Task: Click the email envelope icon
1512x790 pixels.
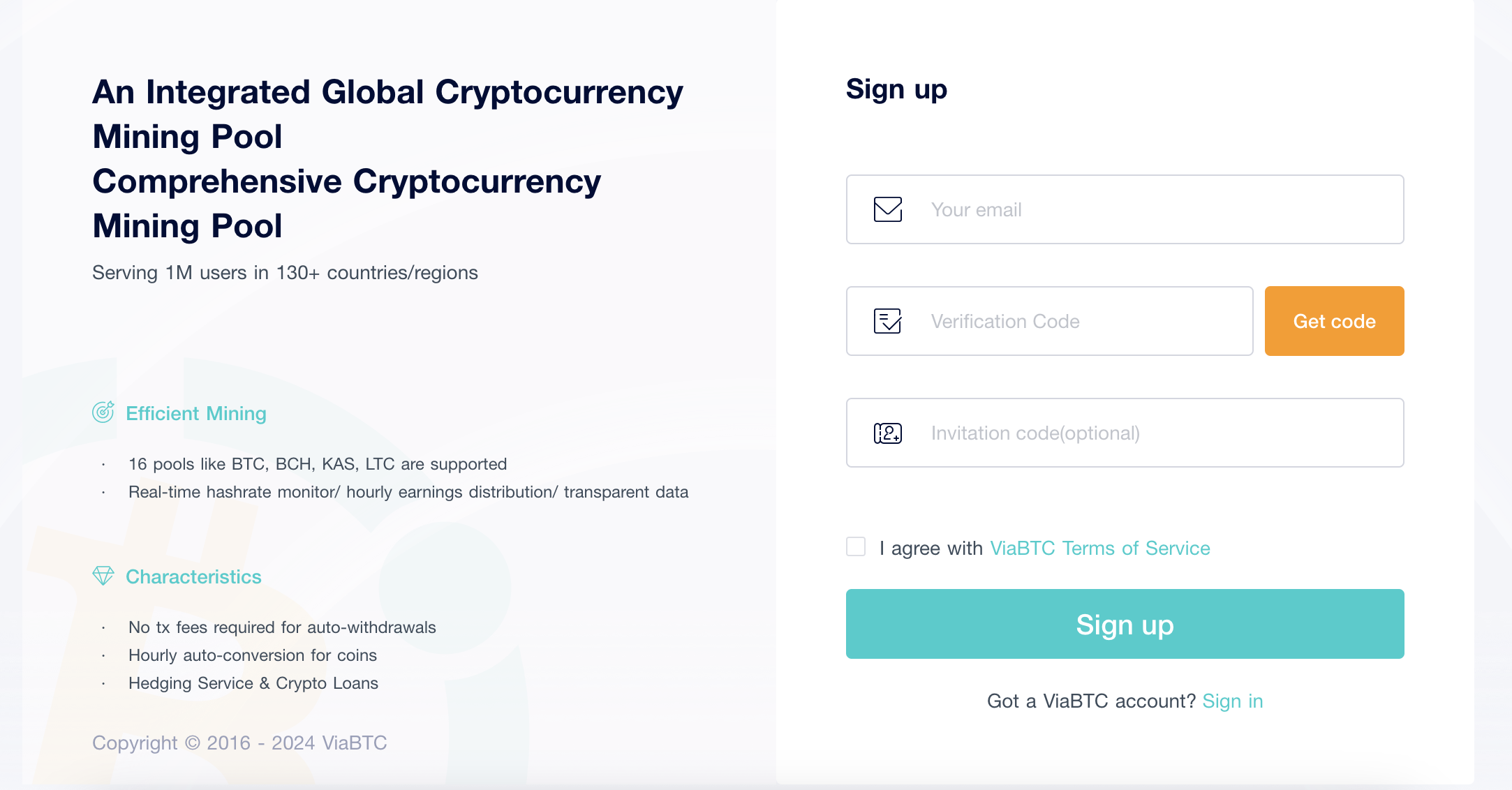Action: pos(887,209)
